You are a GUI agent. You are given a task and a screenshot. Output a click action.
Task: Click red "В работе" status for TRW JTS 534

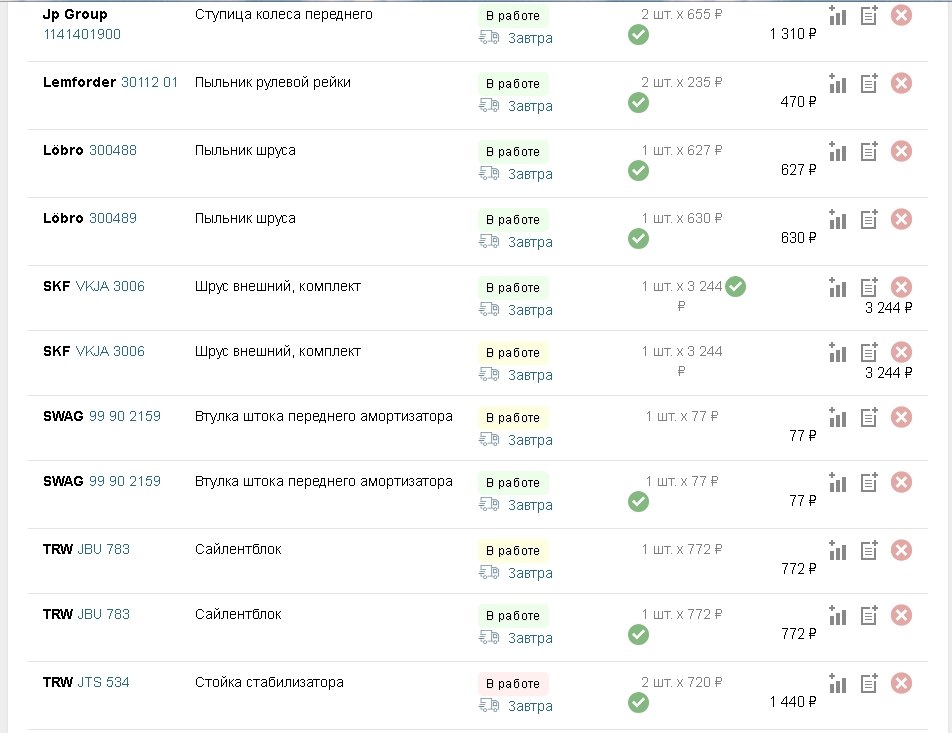point(513,684)
